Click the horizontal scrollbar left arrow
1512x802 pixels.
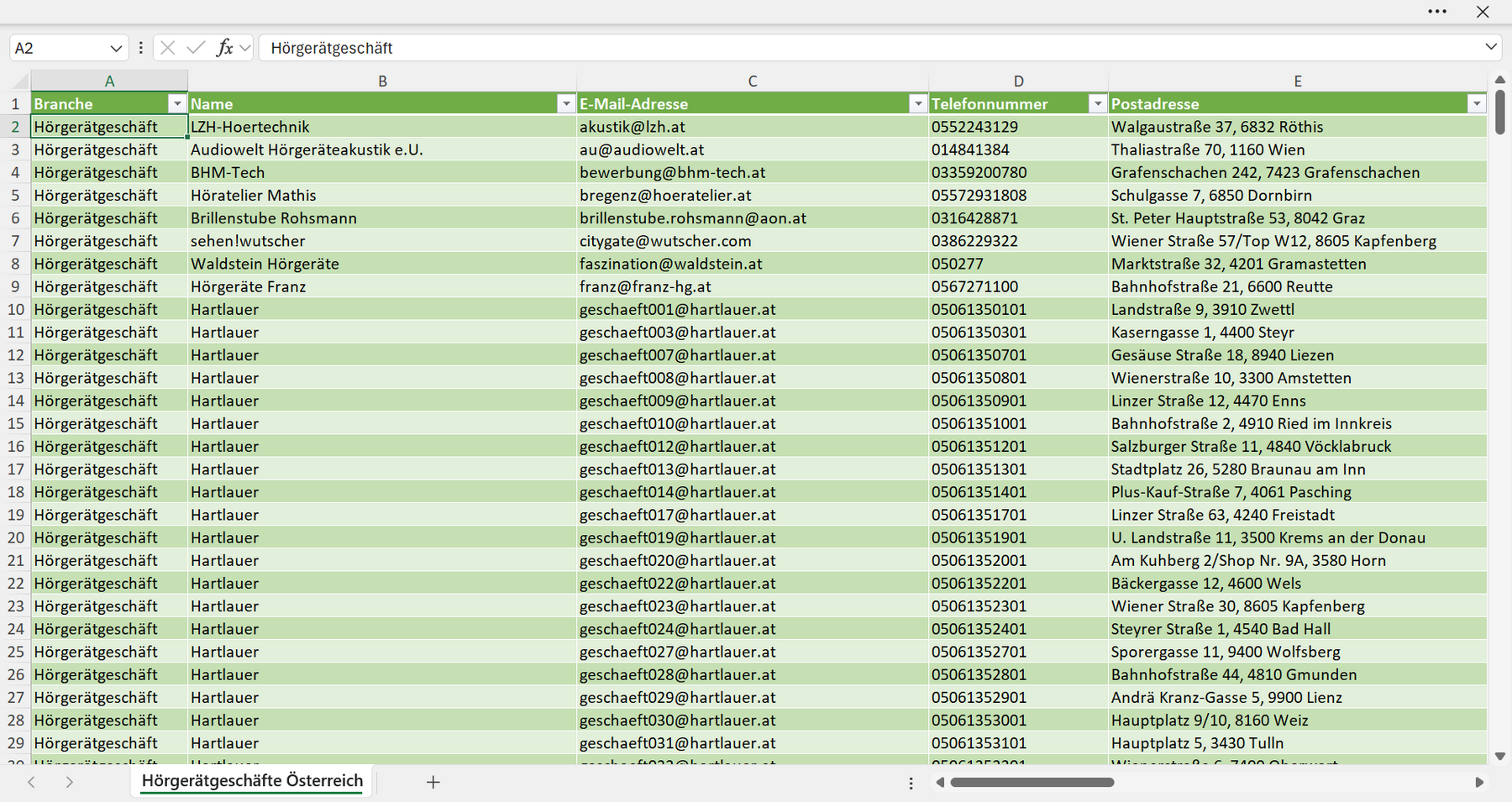[940, 783]
